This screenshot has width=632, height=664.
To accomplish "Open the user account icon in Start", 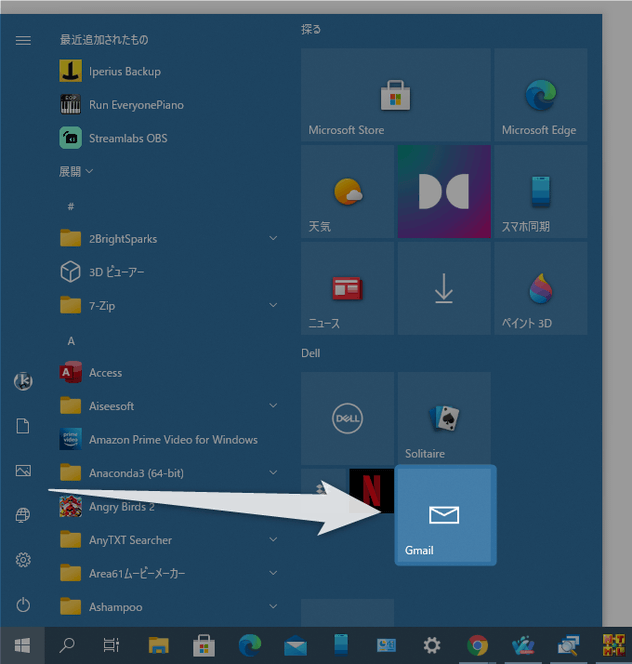I will [x=23, y=381].
